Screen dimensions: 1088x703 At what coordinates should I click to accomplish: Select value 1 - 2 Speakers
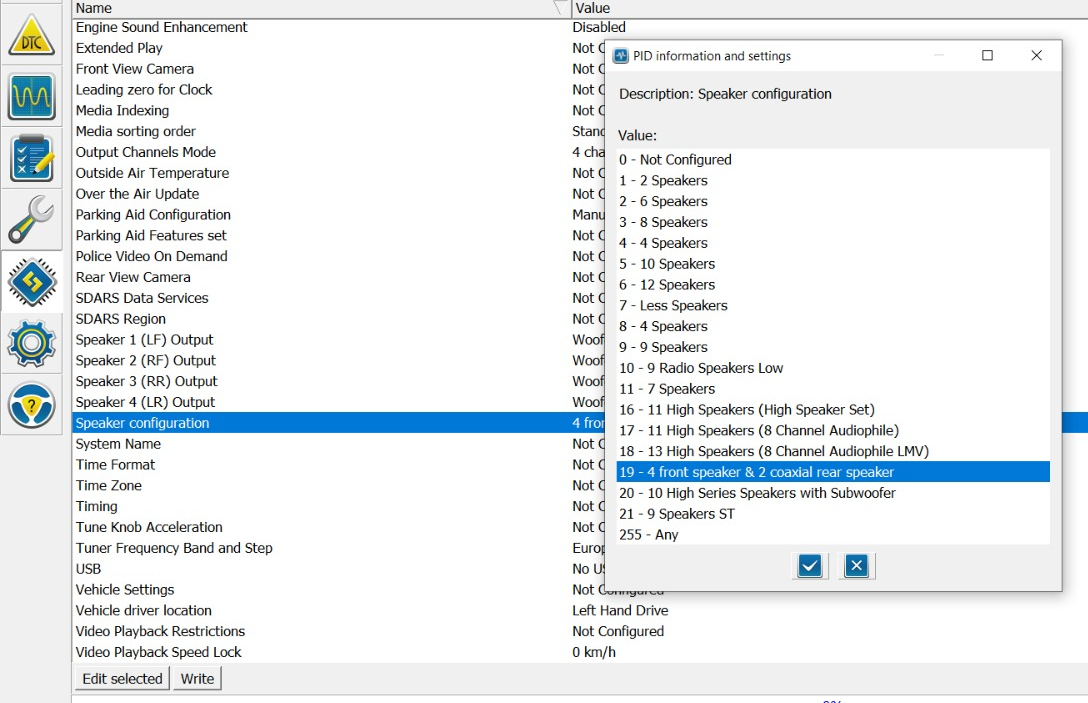click(x=833, y=180)
